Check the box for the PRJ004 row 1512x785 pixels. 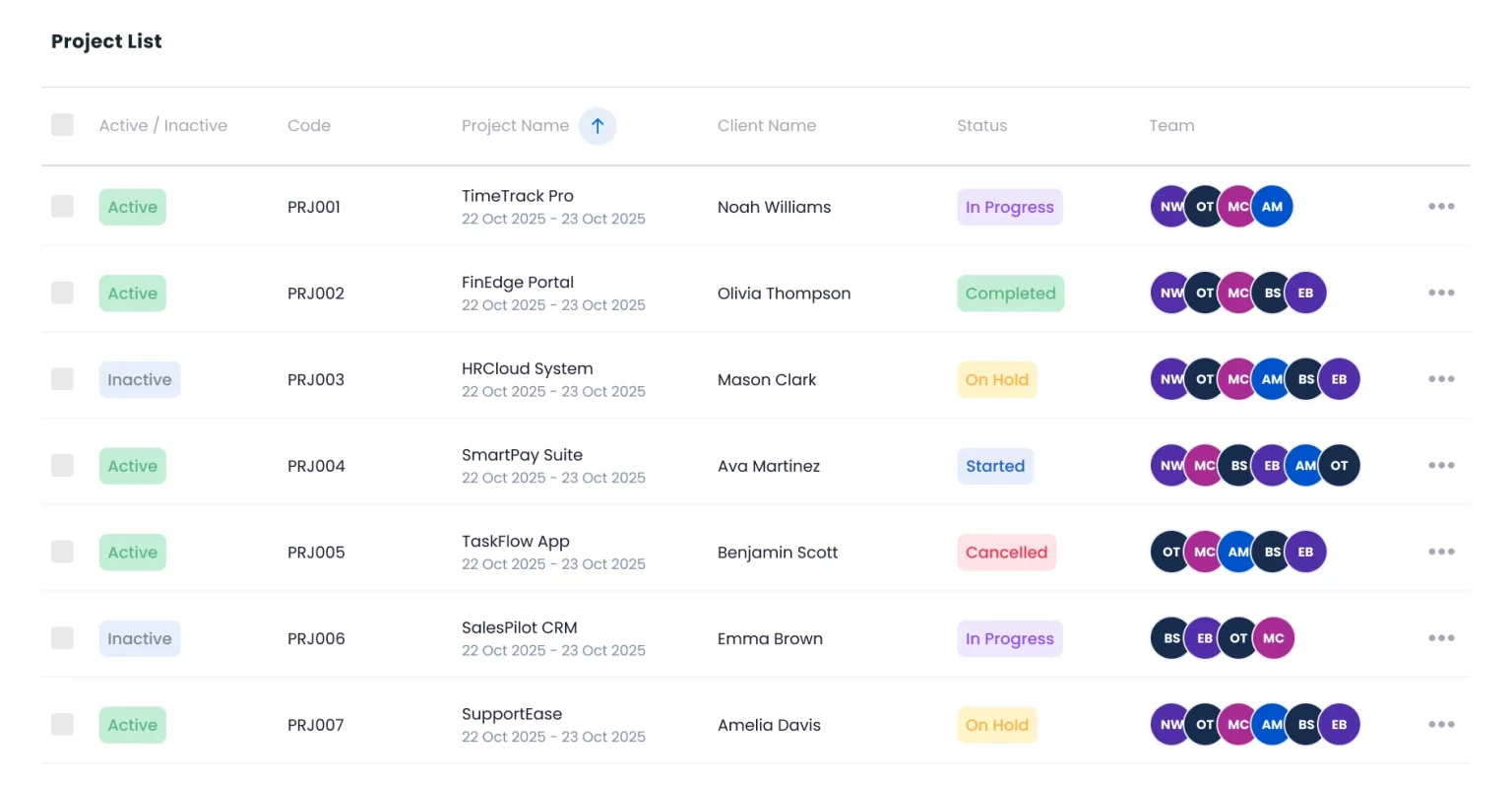click(62, 465)
